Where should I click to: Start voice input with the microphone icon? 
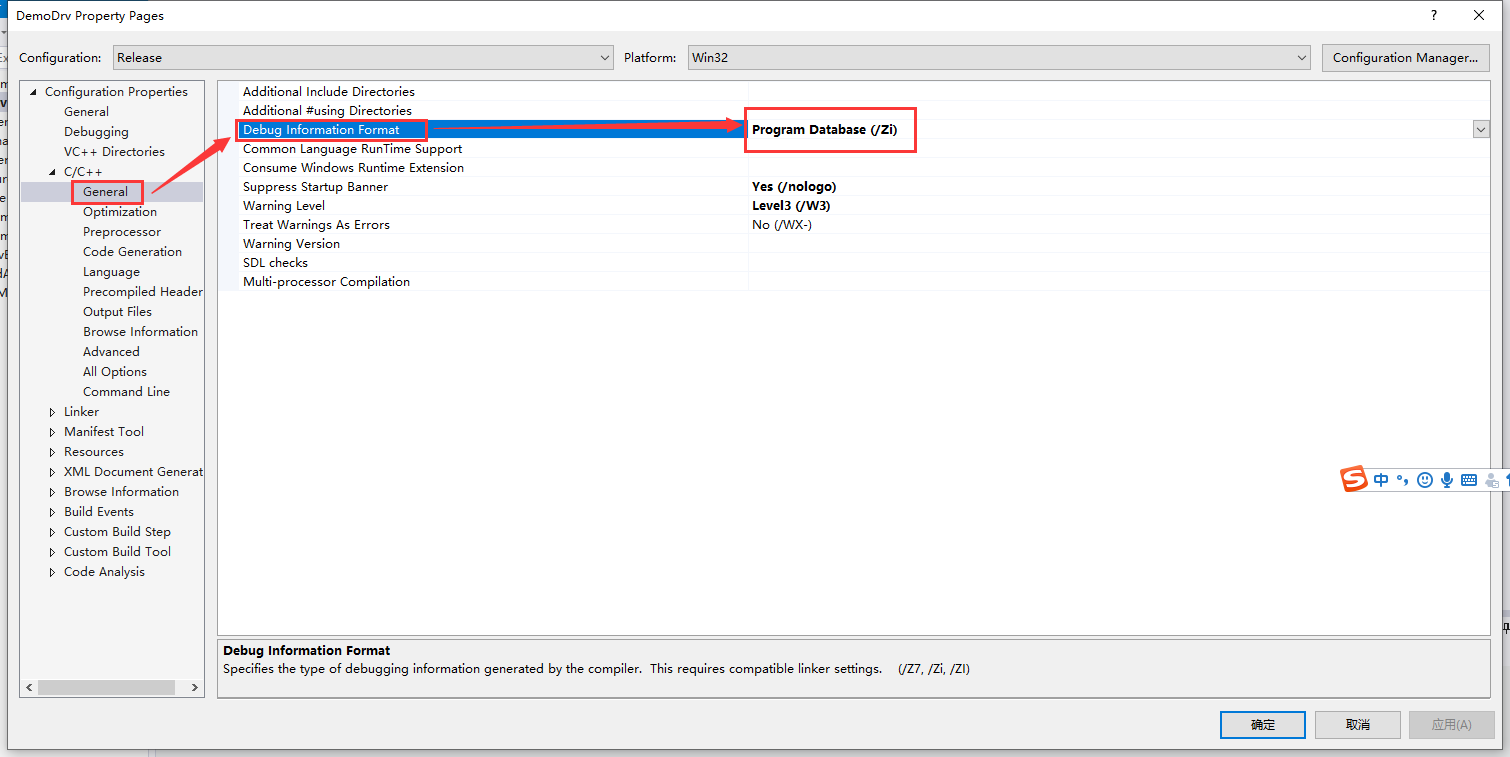point(1446,480)
